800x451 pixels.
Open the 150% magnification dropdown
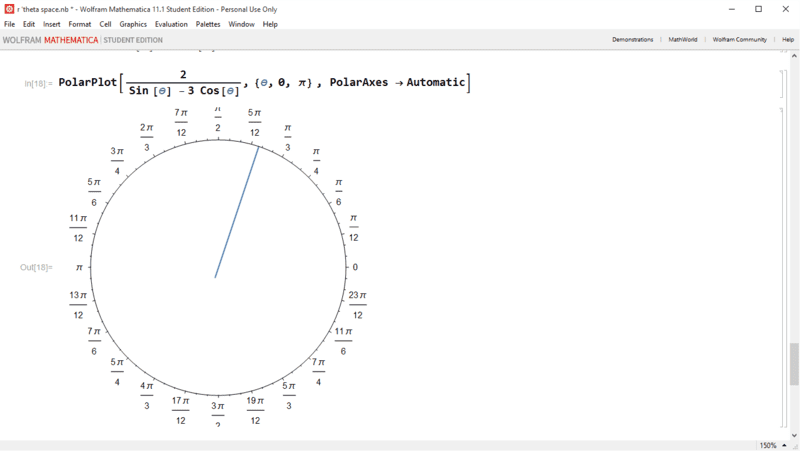pos(772,445)
